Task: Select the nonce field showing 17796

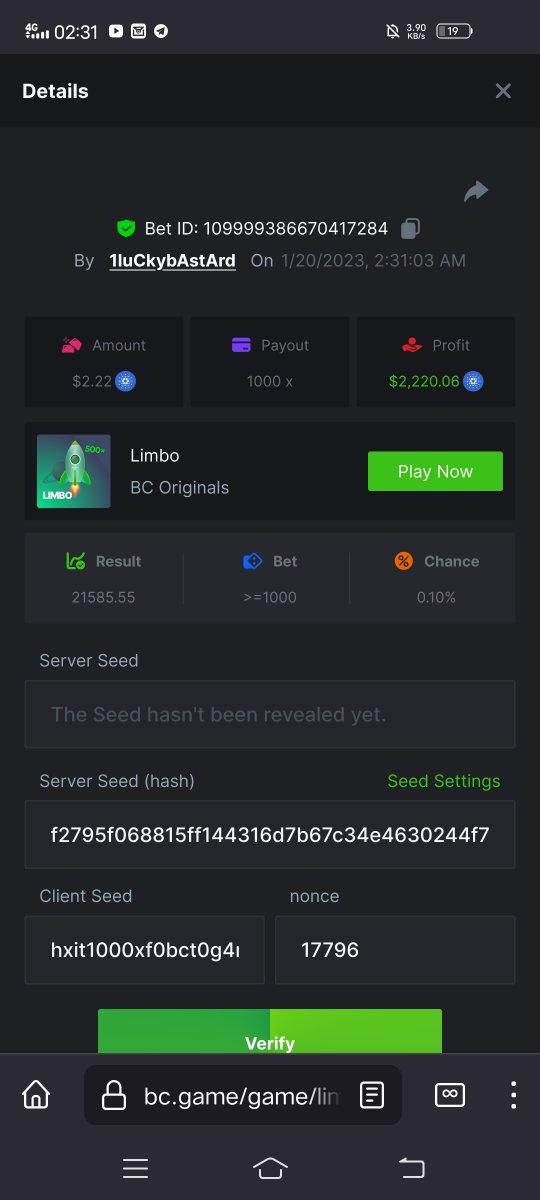Action: coord(395,950)
